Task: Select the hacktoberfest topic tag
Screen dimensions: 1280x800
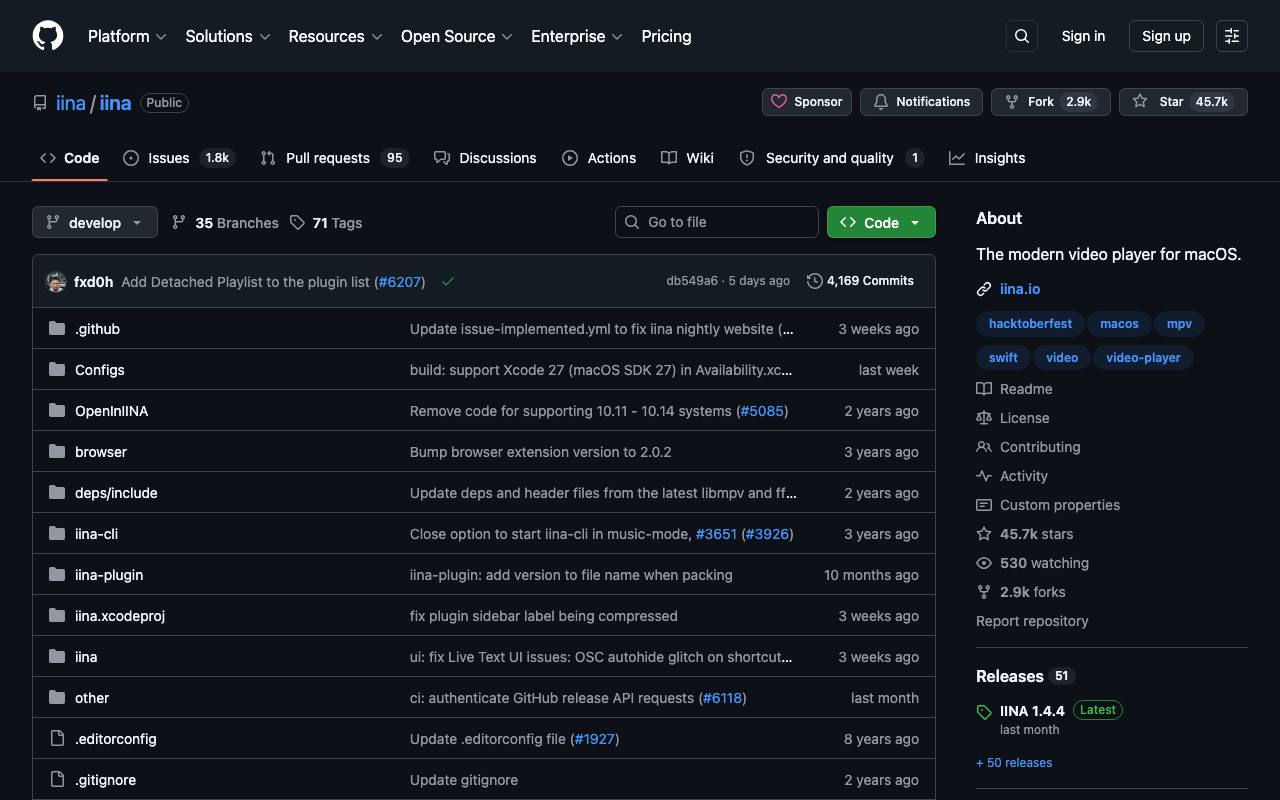Action: [1030, 324]
